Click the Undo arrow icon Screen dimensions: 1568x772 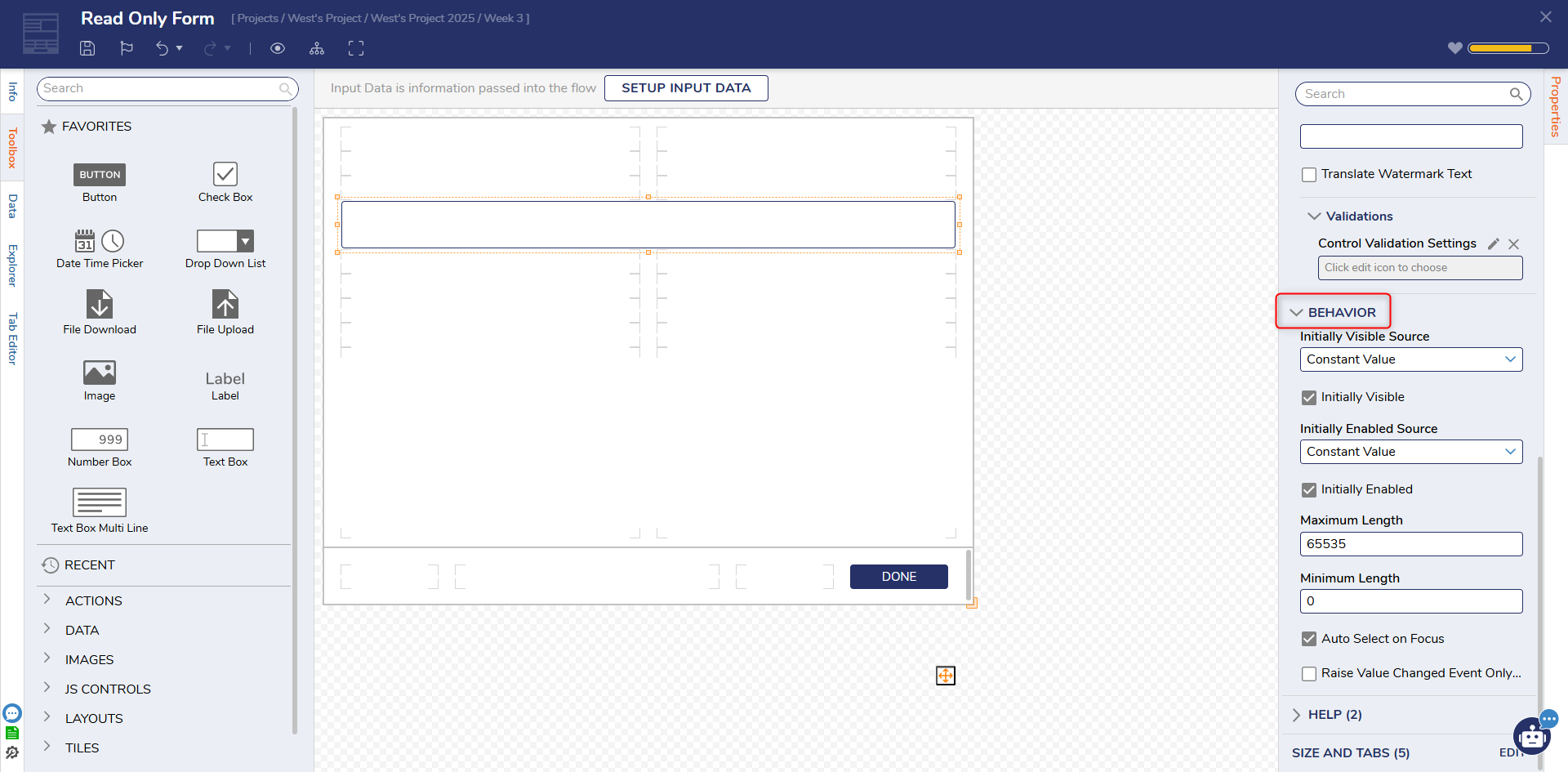click(162, 48)
